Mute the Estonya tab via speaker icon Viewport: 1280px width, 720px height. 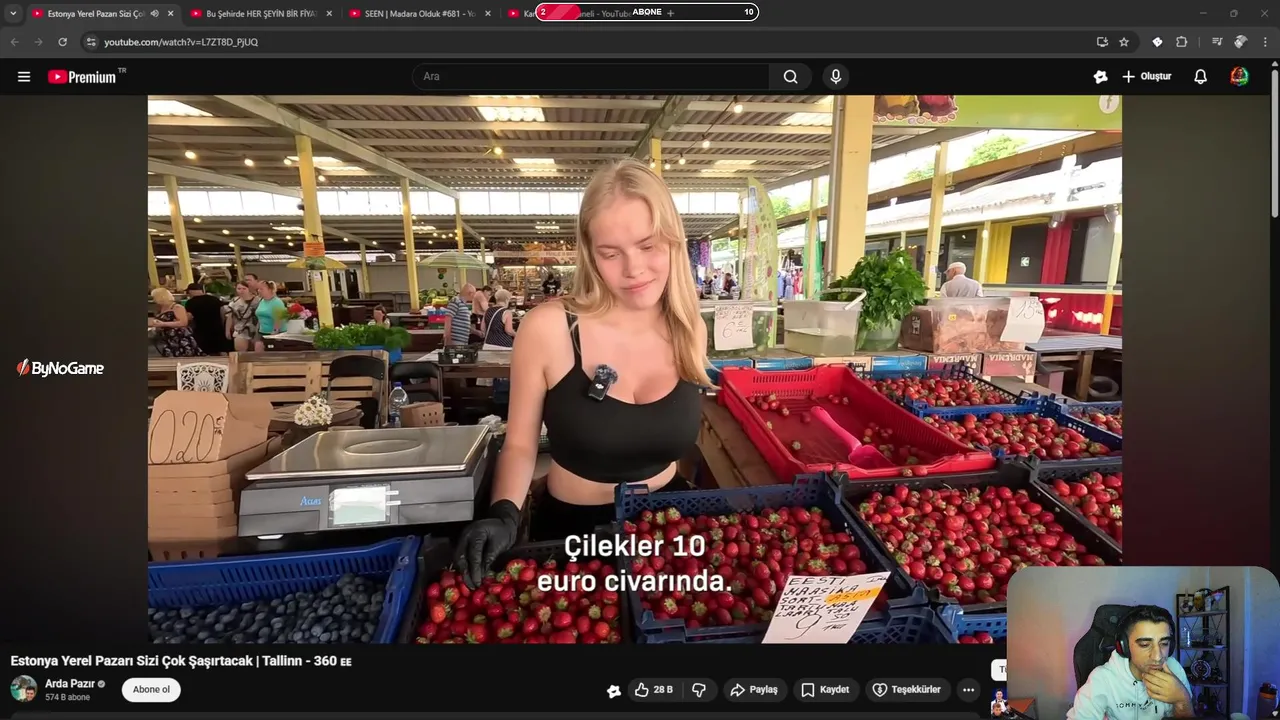(155, 14)
